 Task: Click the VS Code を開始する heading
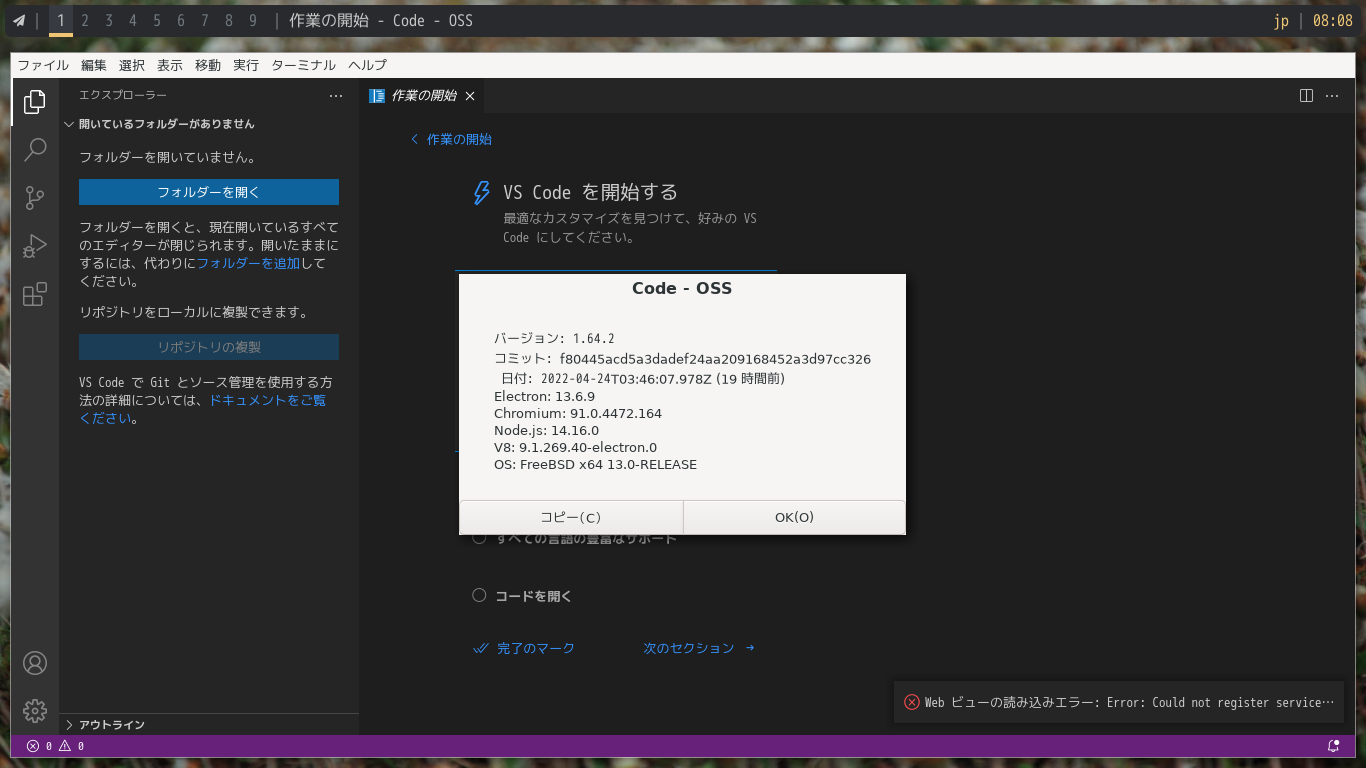tap(590, 192)
